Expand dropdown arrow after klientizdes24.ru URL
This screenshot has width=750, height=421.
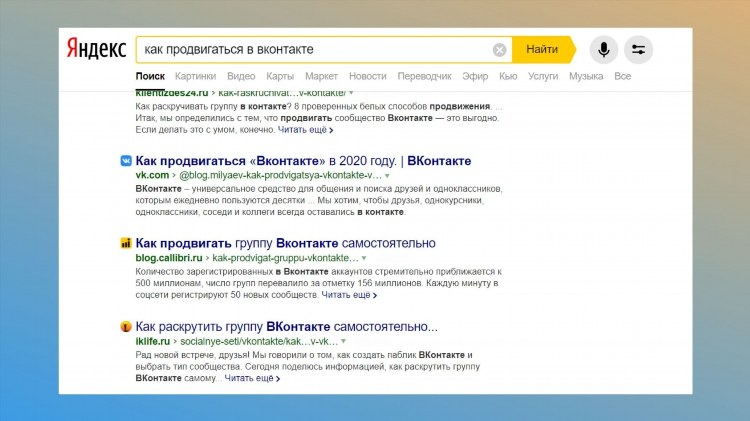point(351,93)
